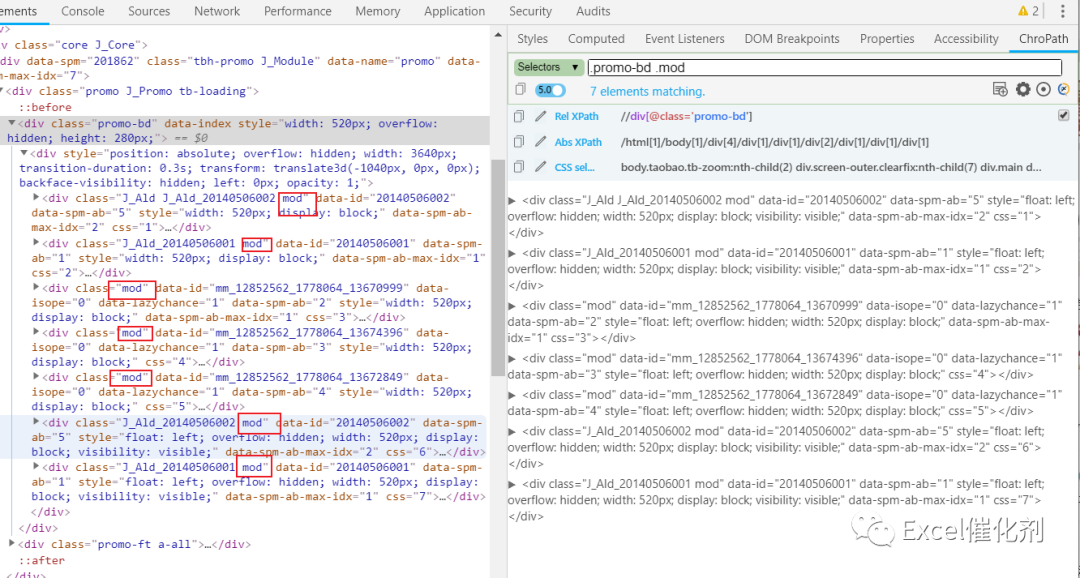The width and height of the screenshot is (1080, 578).
Task: Copy the Rel XPath value
Action: [x=519, y=116]
